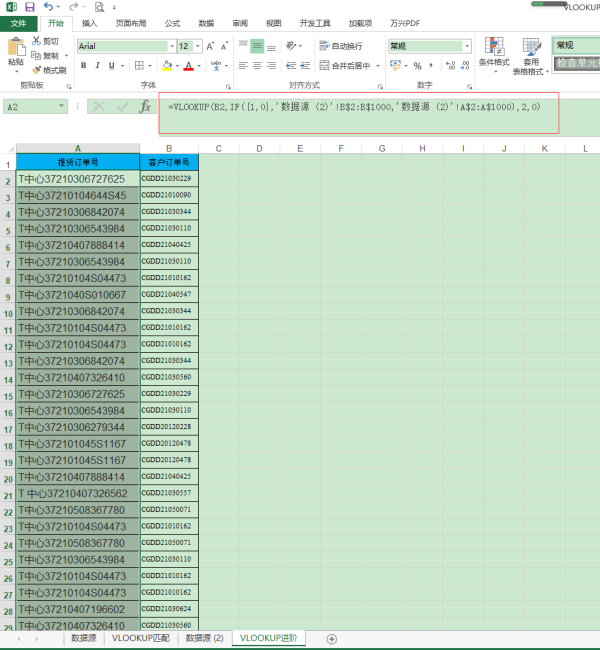Click the font color red A icon
Viewport: 600px width, 650px height.
188,66
